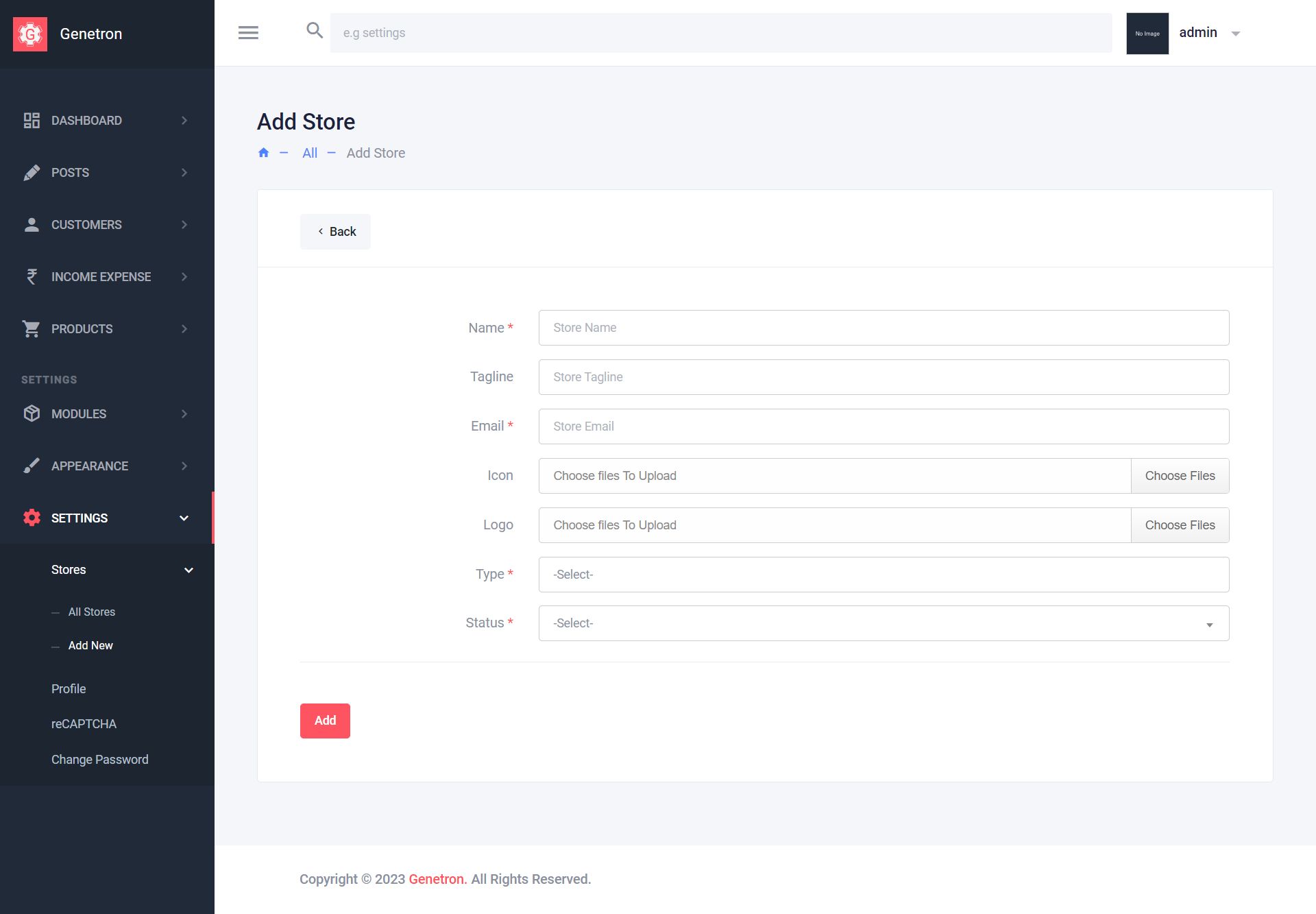This screenshot has width=1316, height=914.
Task: Click the Posts pencil icon
Action: tap(32, 173)
